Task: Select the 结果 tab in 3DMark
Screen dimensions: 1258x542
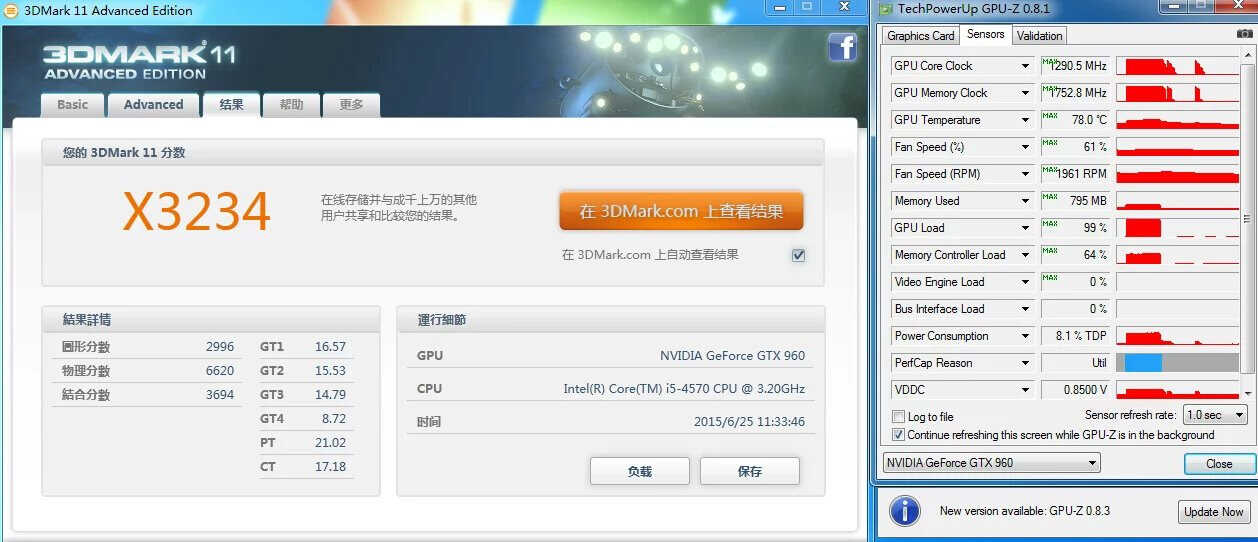Action: pyautogui.click(x=231, y=104)
